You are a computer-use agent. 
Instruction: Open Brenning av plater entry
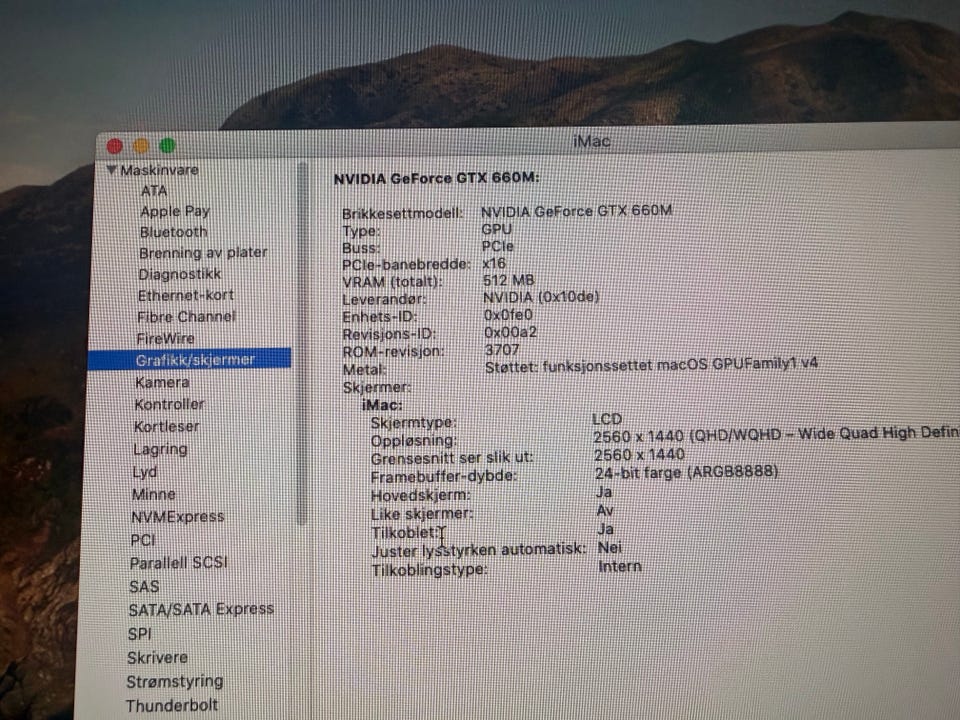[203, 253]
